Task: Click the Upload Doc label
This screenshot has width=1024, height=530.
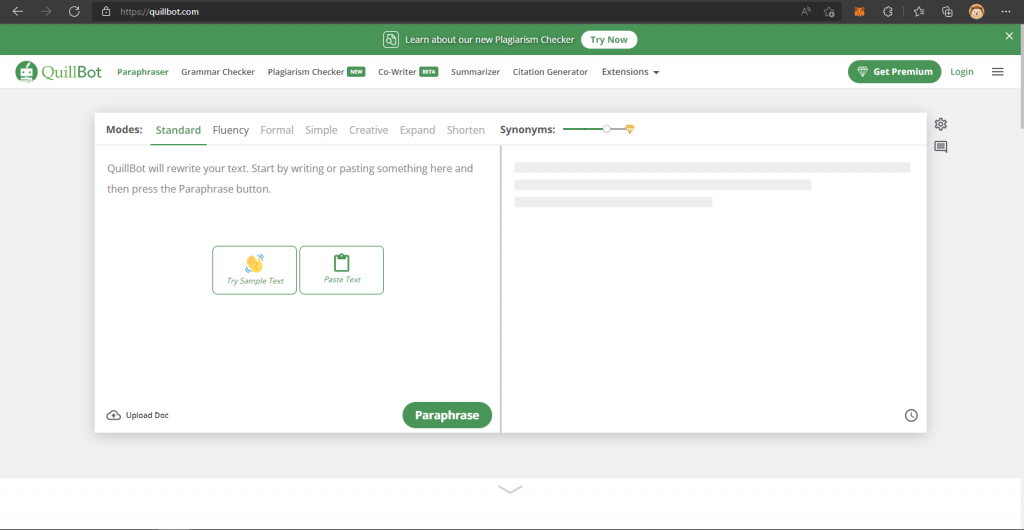Action: (x=147, y=415)
